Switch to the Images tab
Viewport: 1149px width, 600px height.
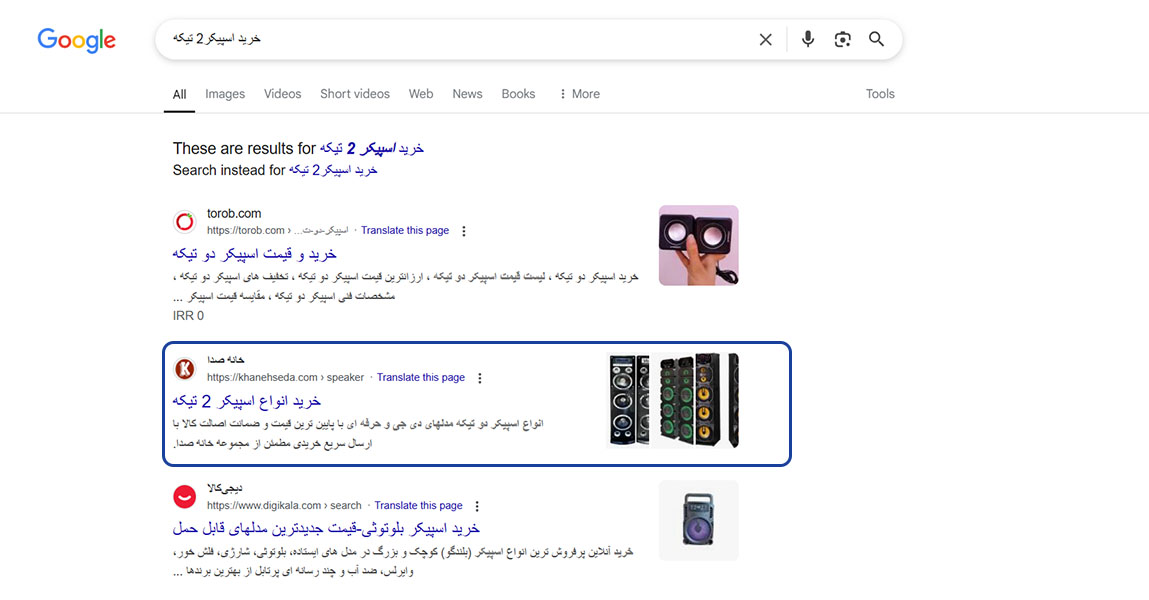225,94
